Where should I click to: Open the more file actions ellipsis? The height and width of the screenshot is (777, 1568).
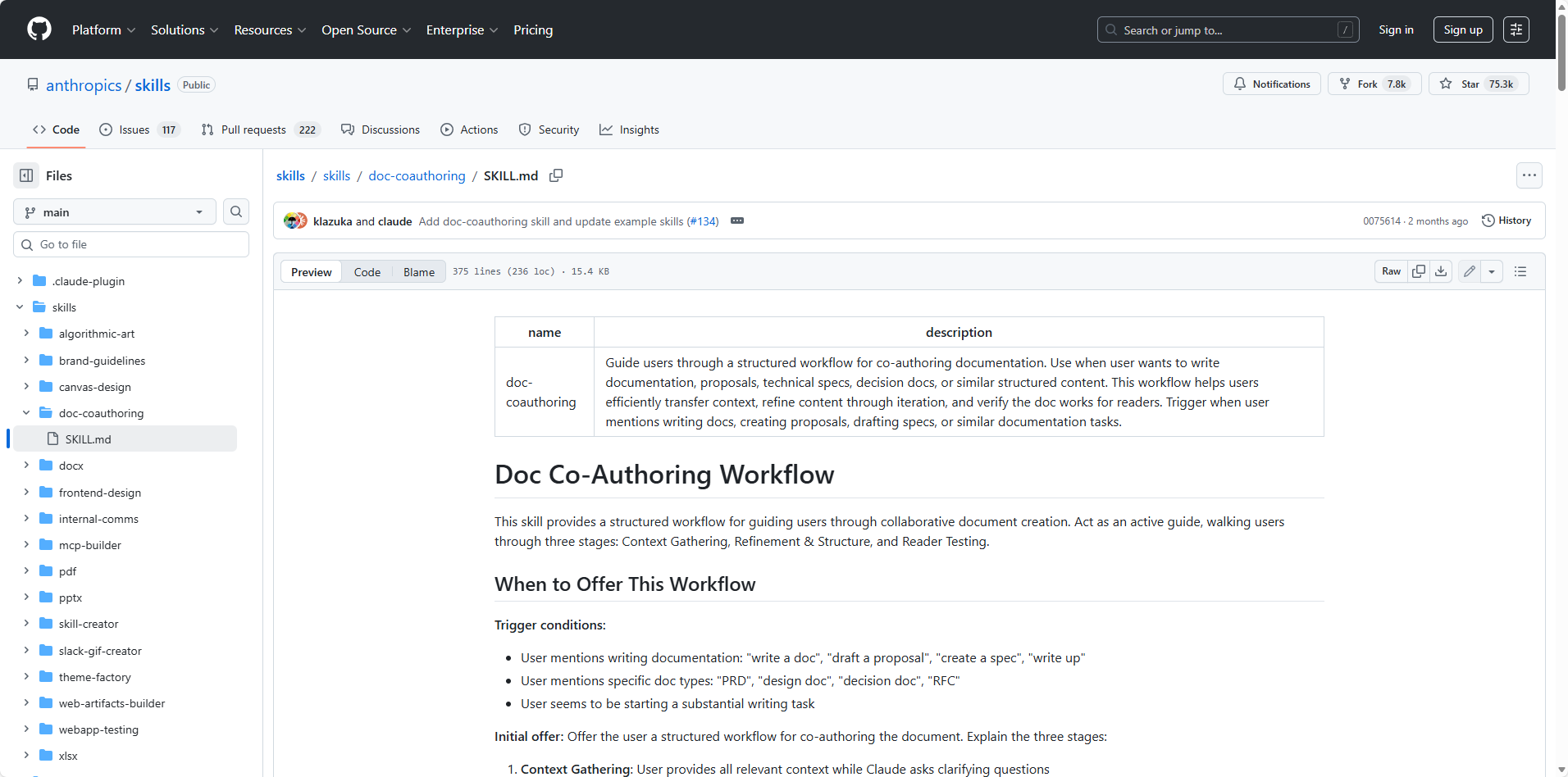click(x=1529, y=175)
